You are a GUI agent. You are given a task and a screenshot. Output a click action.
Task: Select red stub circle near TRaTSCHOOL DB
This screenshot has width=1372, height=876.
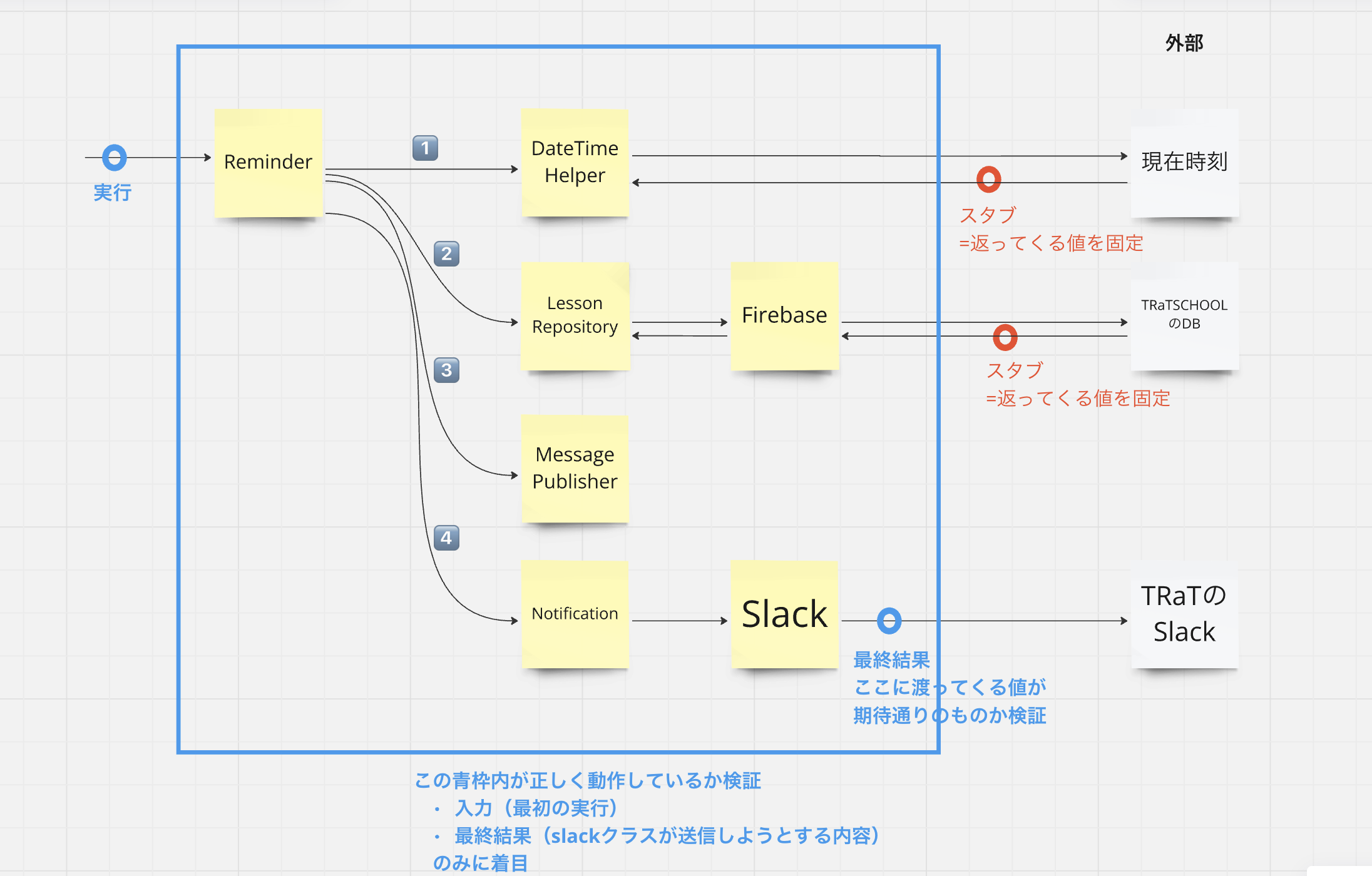(x=1005, y=337)
